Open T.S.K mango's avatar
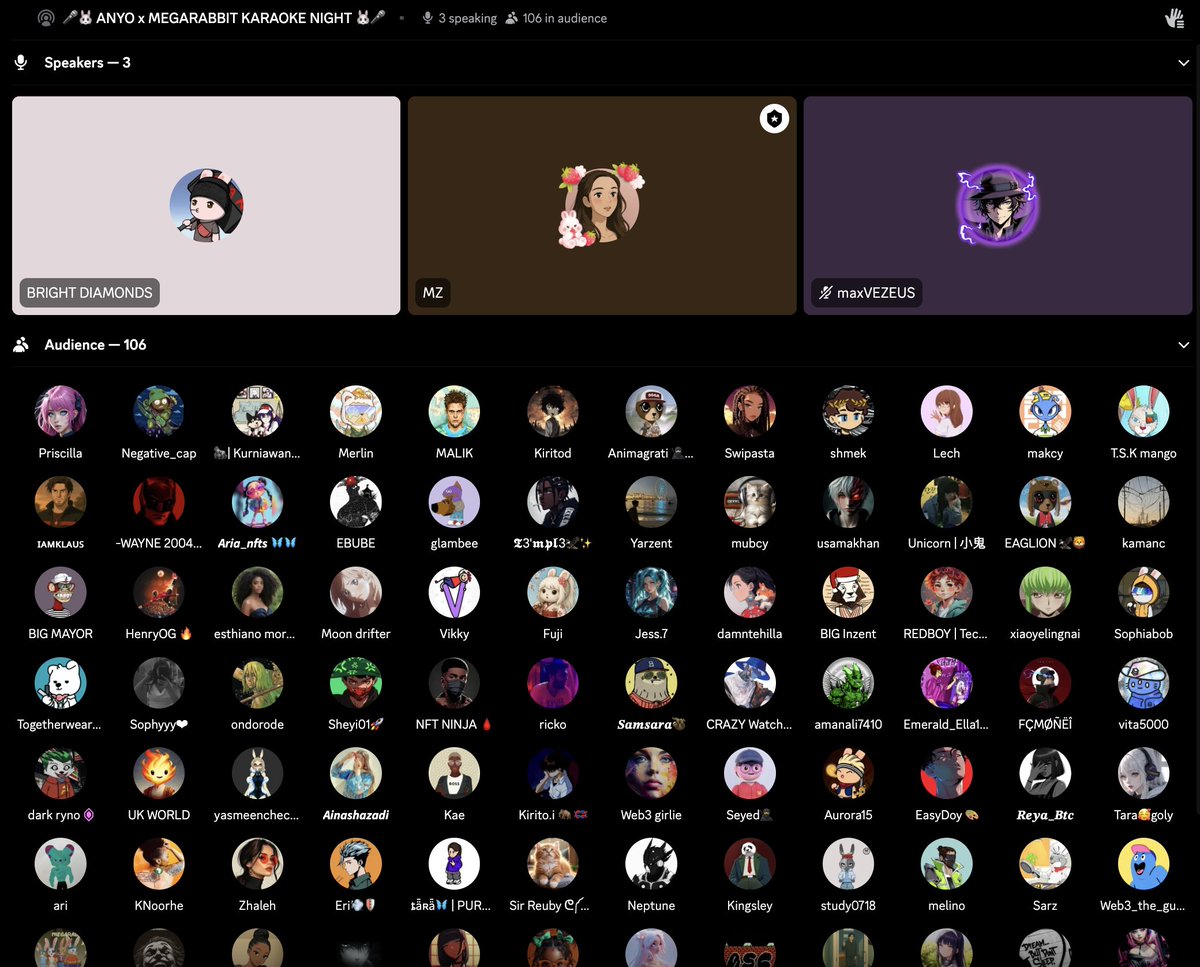The image size is (1200, 967). [1143, 411]
